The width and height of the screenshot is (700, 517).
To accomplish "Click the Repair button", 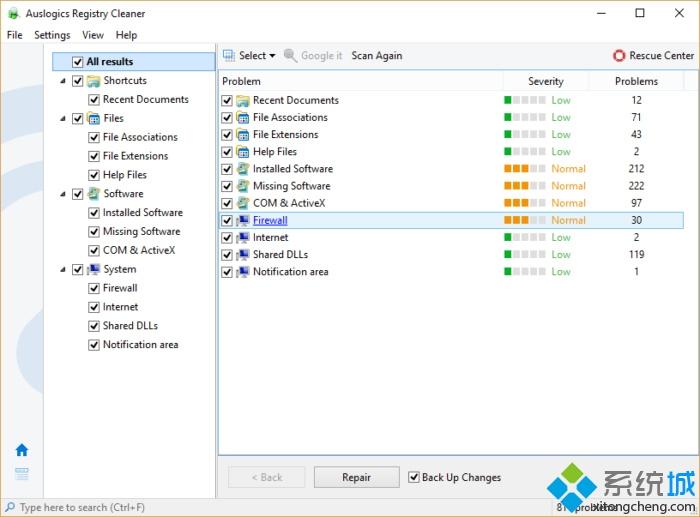I will (357, 477).
